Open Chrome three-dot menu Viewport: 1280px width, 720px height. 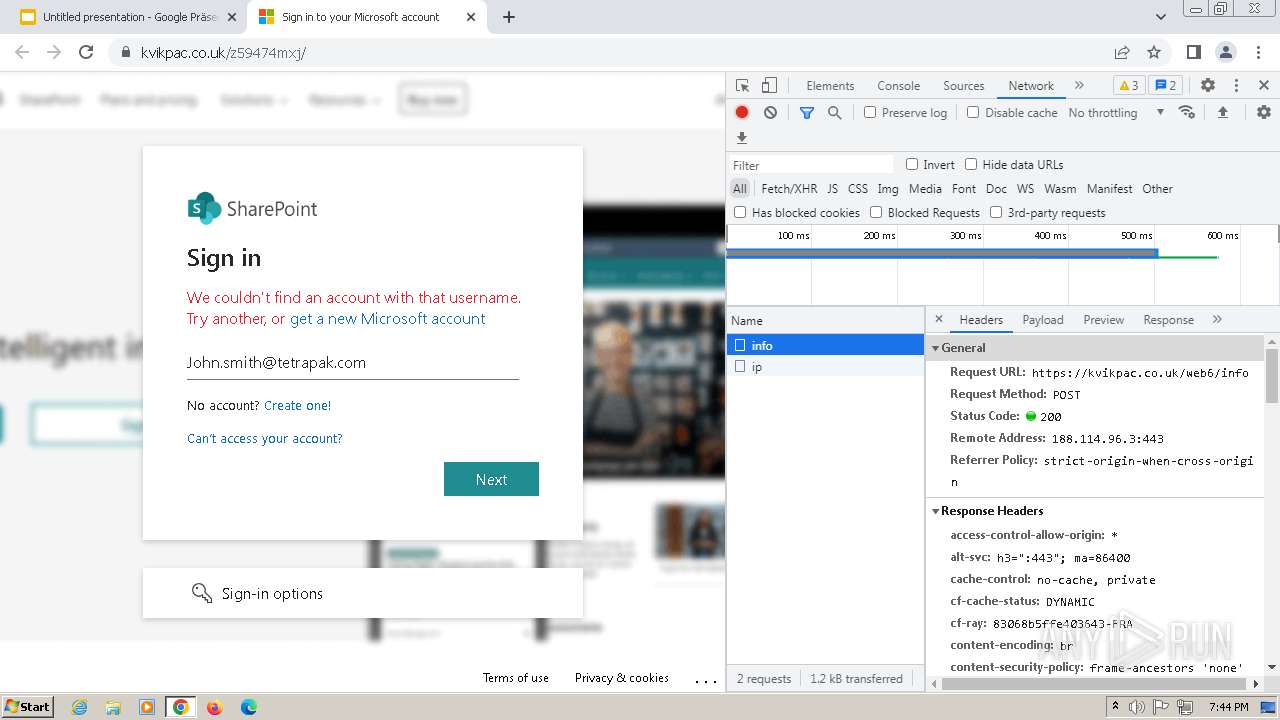[x=1258, y=52]
